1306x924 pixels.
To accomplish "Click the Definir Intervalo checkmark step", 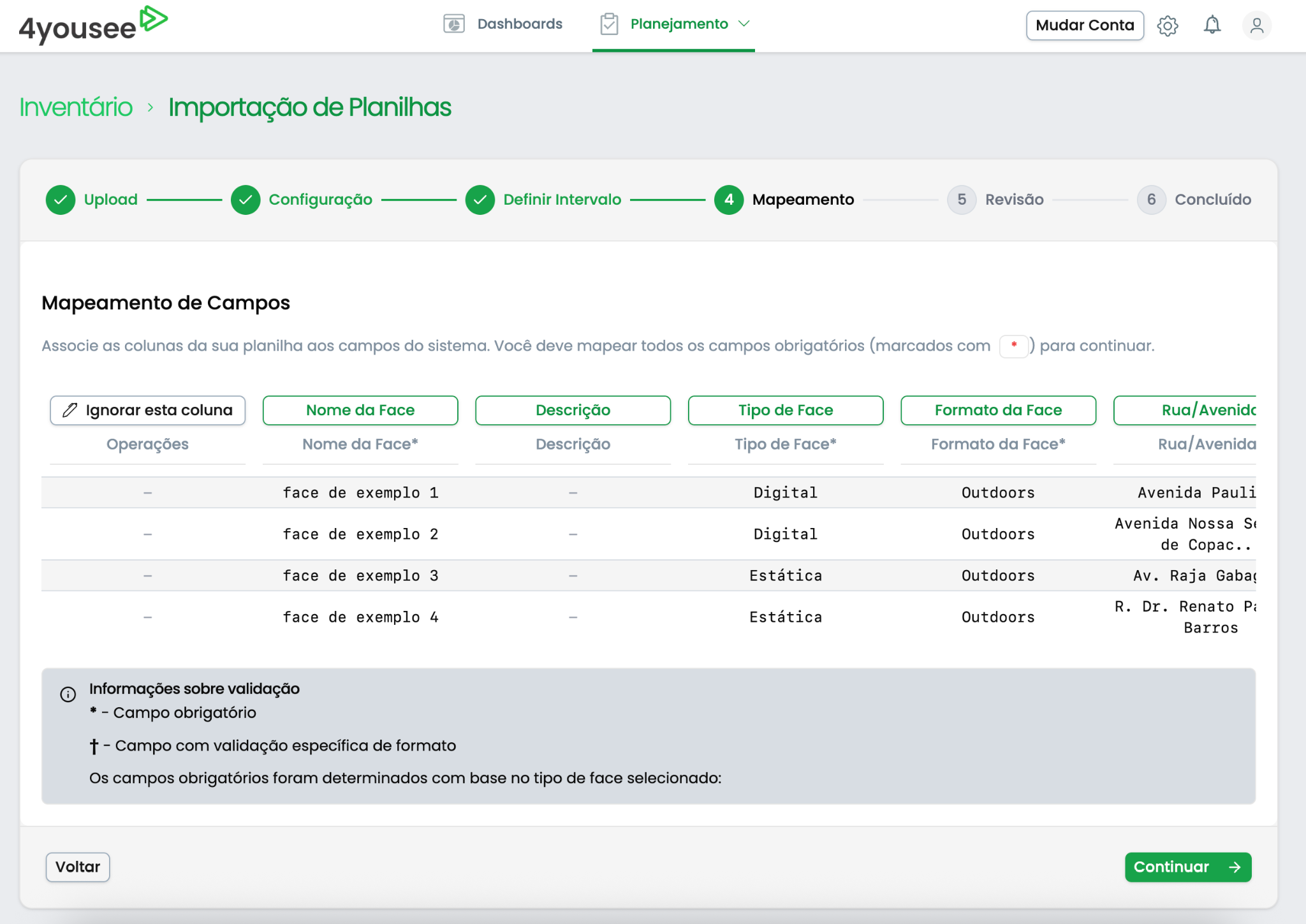I will click(480, 200).
